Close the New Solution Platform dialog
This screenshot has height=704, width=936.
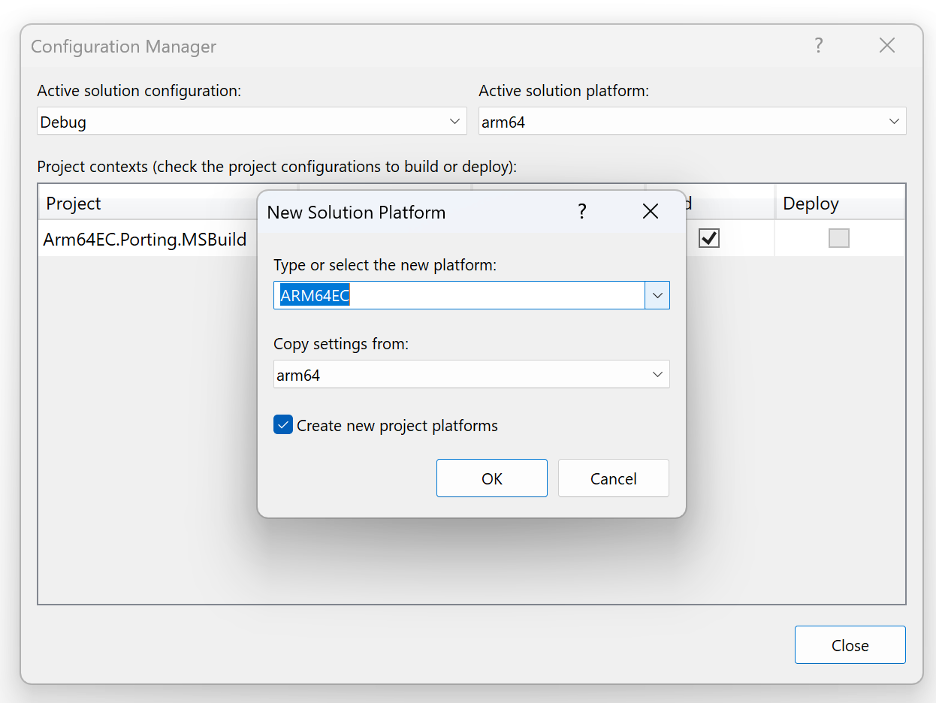(x=650, y=211)
